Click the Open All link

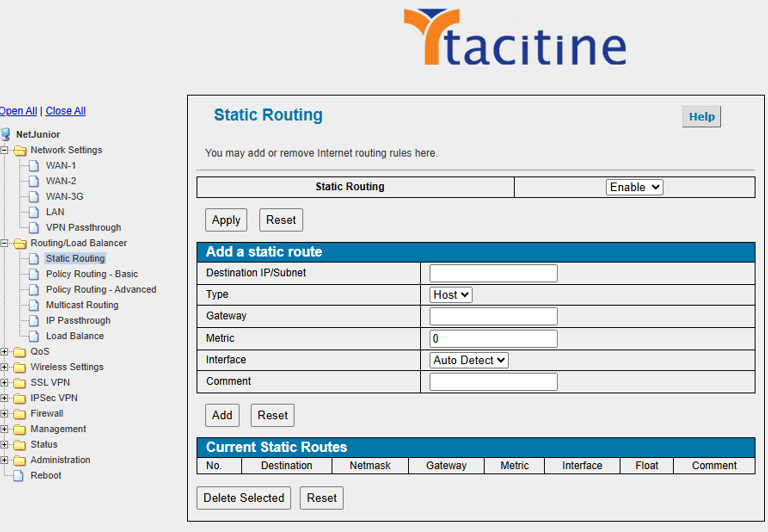18,111
